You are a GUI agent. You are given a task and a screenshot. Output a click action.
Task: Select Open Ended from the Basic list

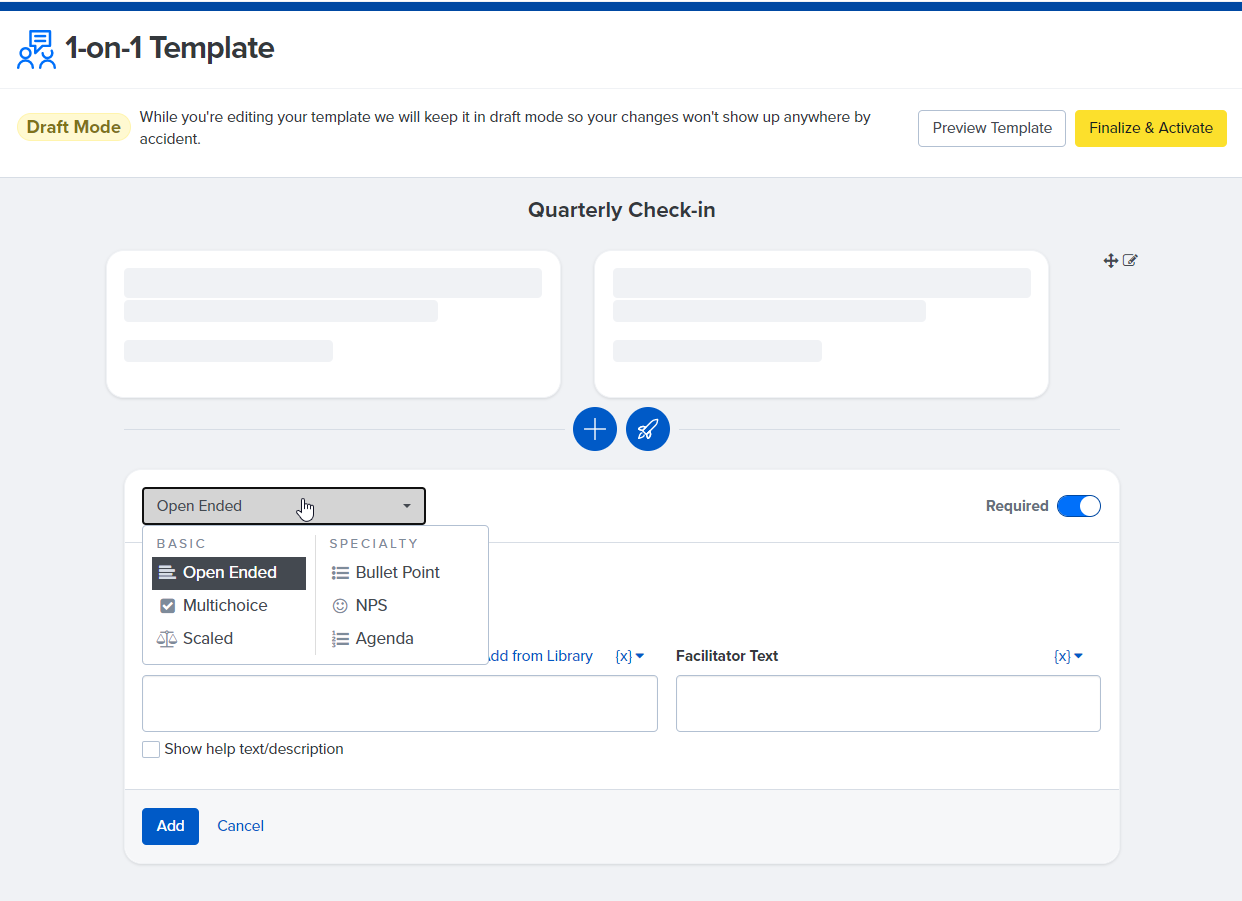tap(229, 573)
